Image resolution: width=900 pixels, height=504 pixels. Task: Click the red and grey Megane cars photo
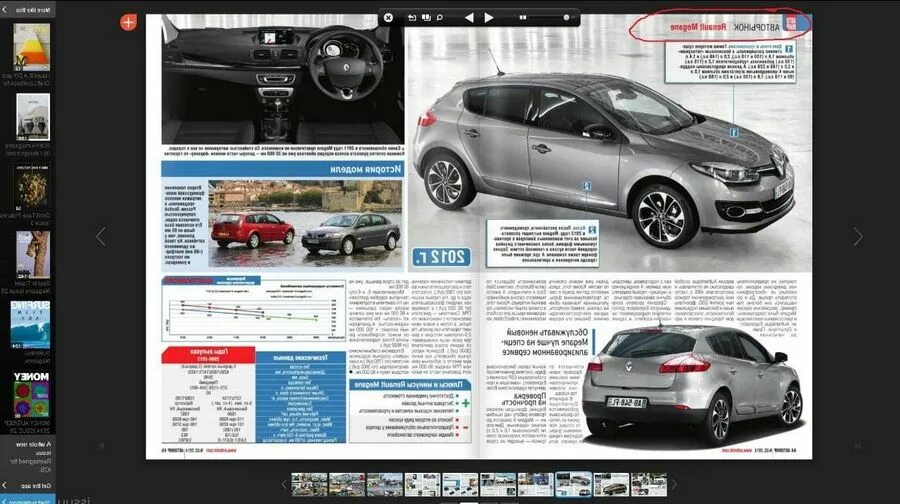[304, 223]
